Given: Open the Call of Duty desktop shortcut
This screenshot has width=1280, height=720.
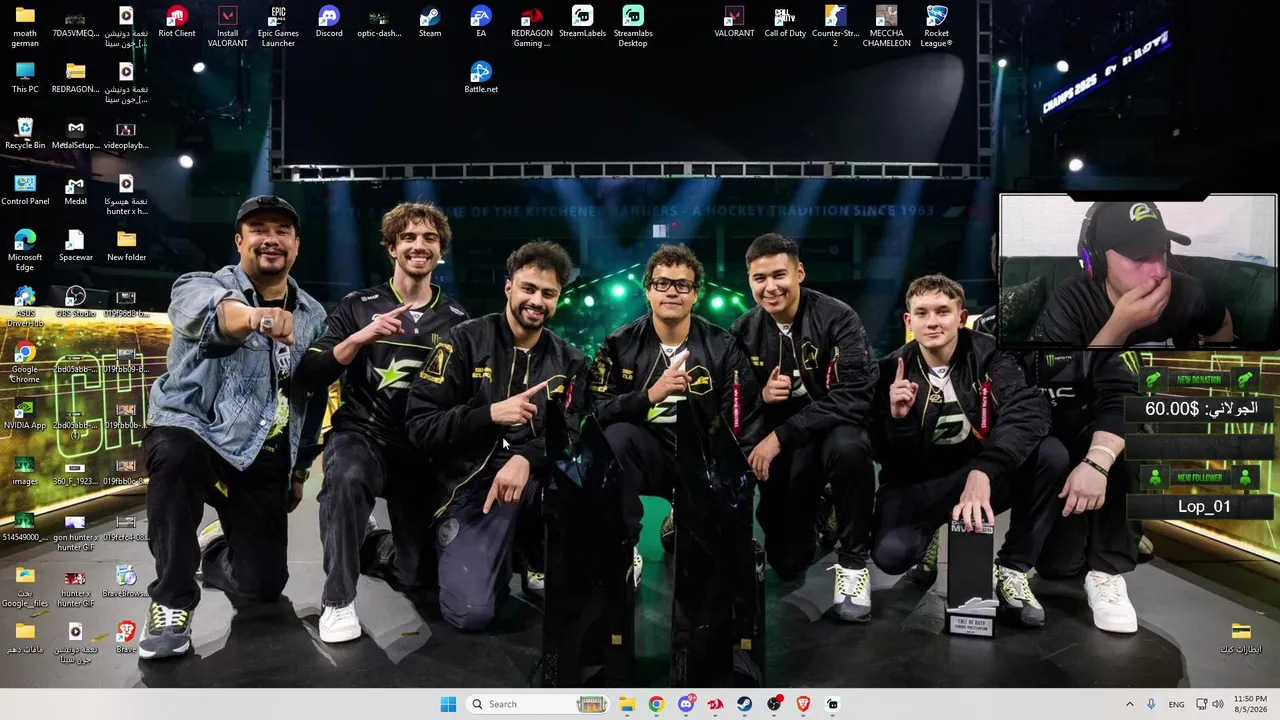Looking at the screenshot, I should coord(785,23).
